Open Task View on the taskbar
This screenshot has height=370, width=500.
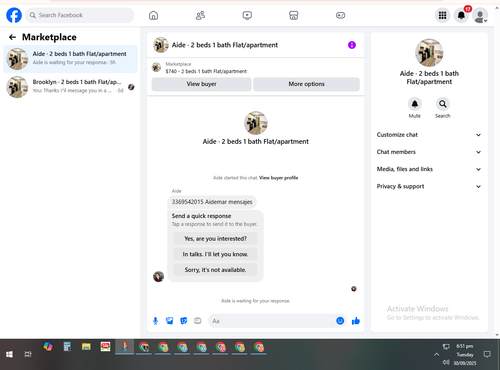point(28,354)
